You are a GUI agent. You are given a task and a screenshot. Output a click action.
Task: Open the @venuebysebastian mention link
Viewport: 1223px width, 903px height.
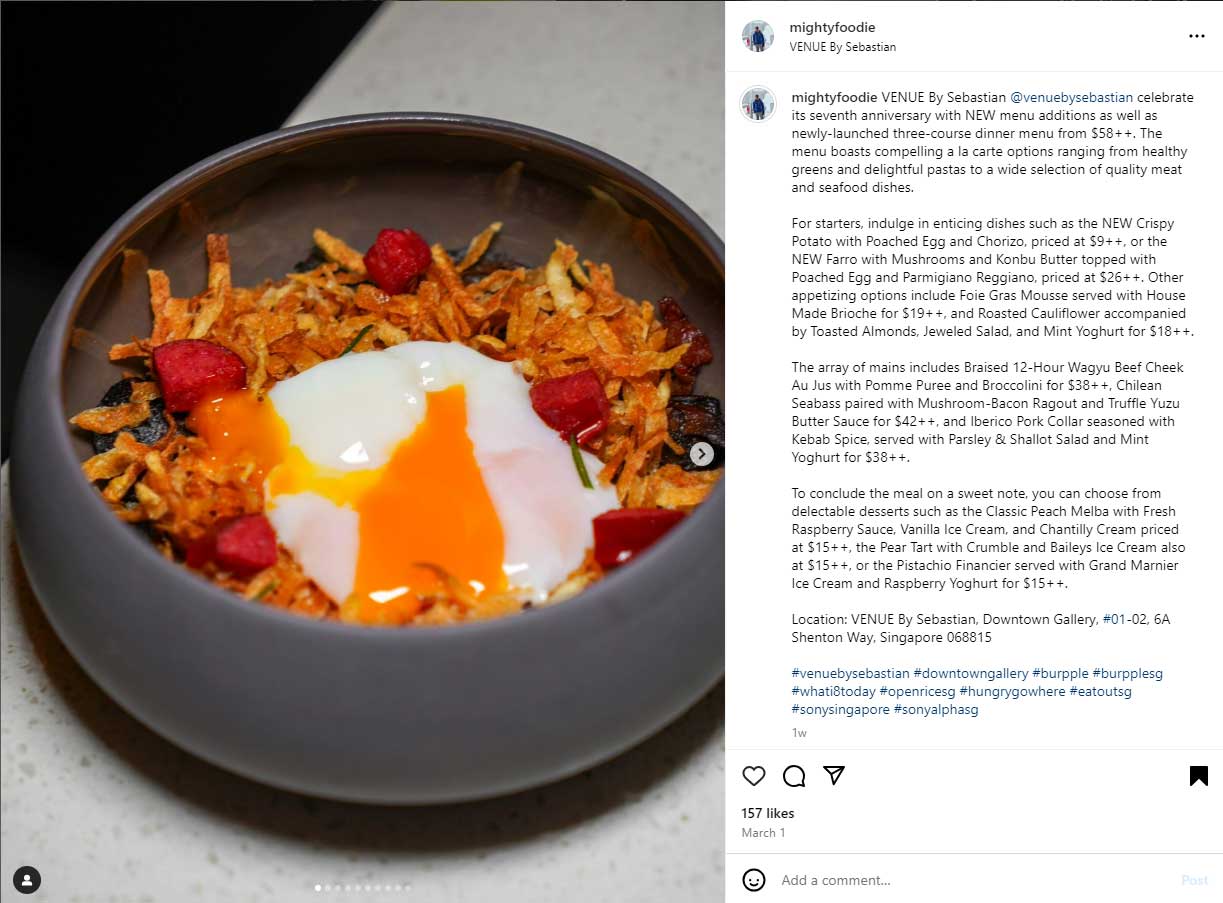pyautogui.click(x=1071, y=97)
